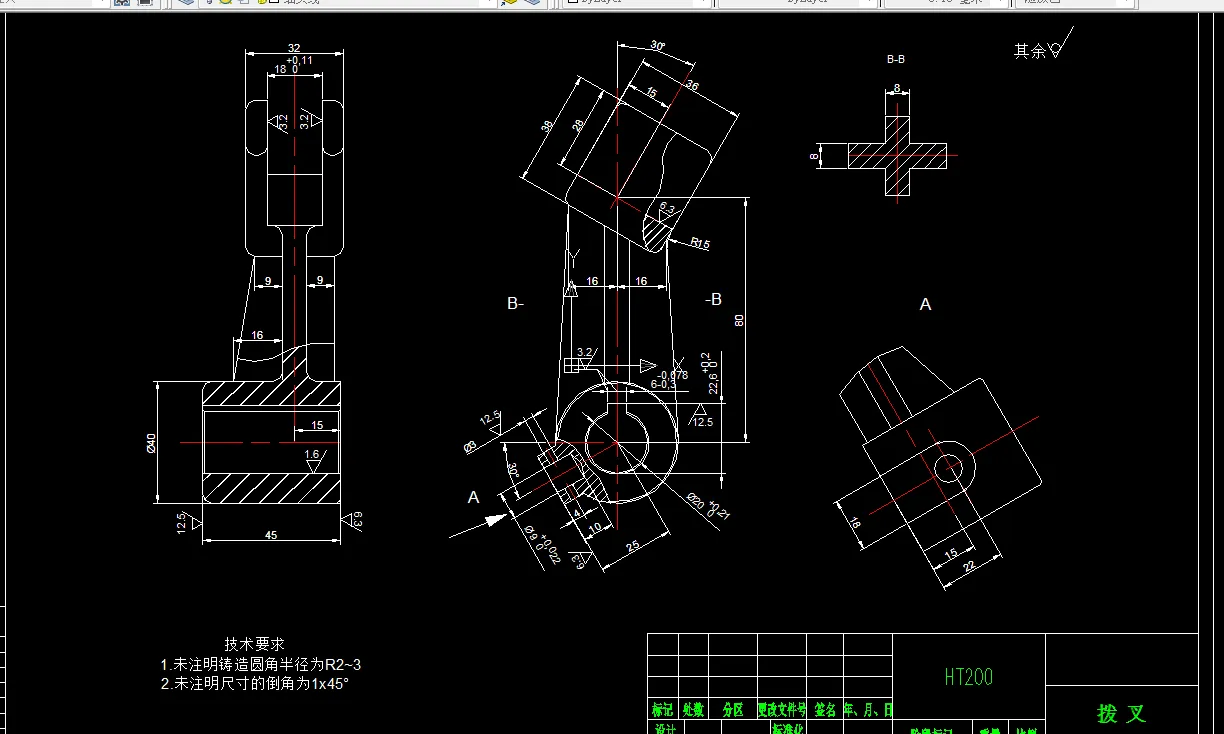Click the B-B section view label
Image resolution: width=1224 pixels, height=734 pixels.
tap(894, 58)
